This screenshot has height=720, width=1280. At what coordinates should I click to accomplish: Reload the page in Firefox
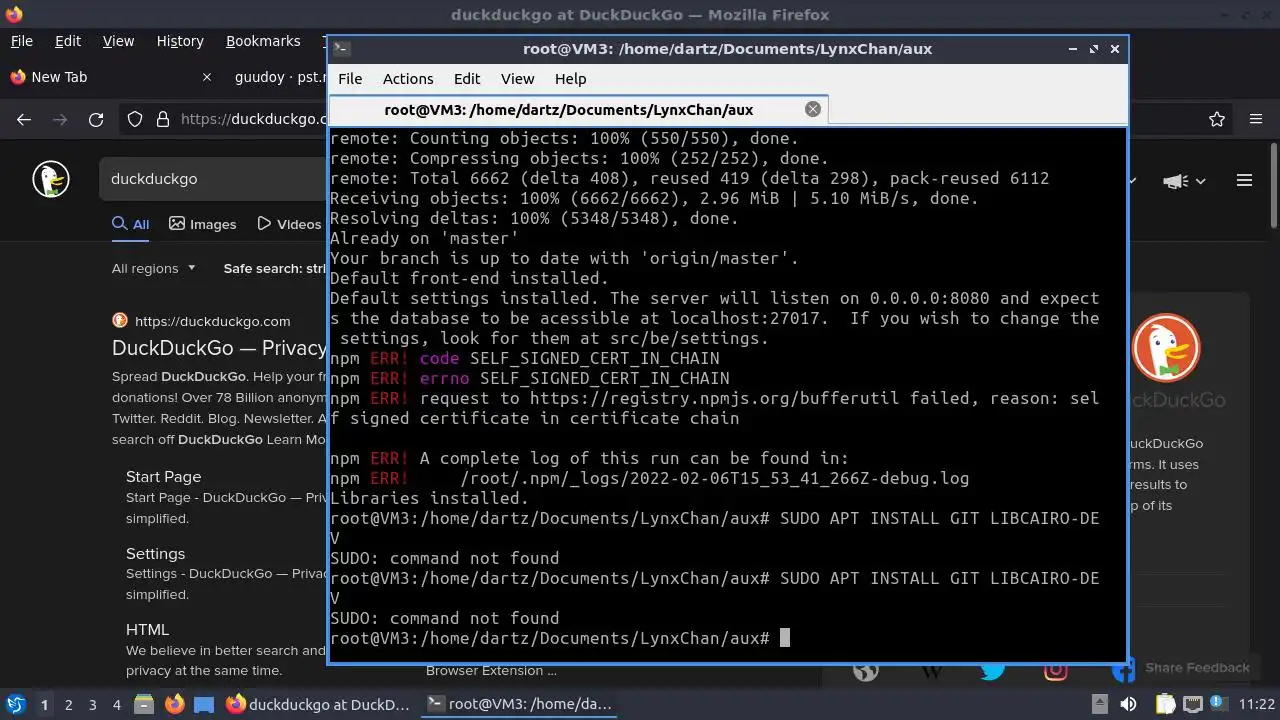pyautogui.click(x=96, y=120)
